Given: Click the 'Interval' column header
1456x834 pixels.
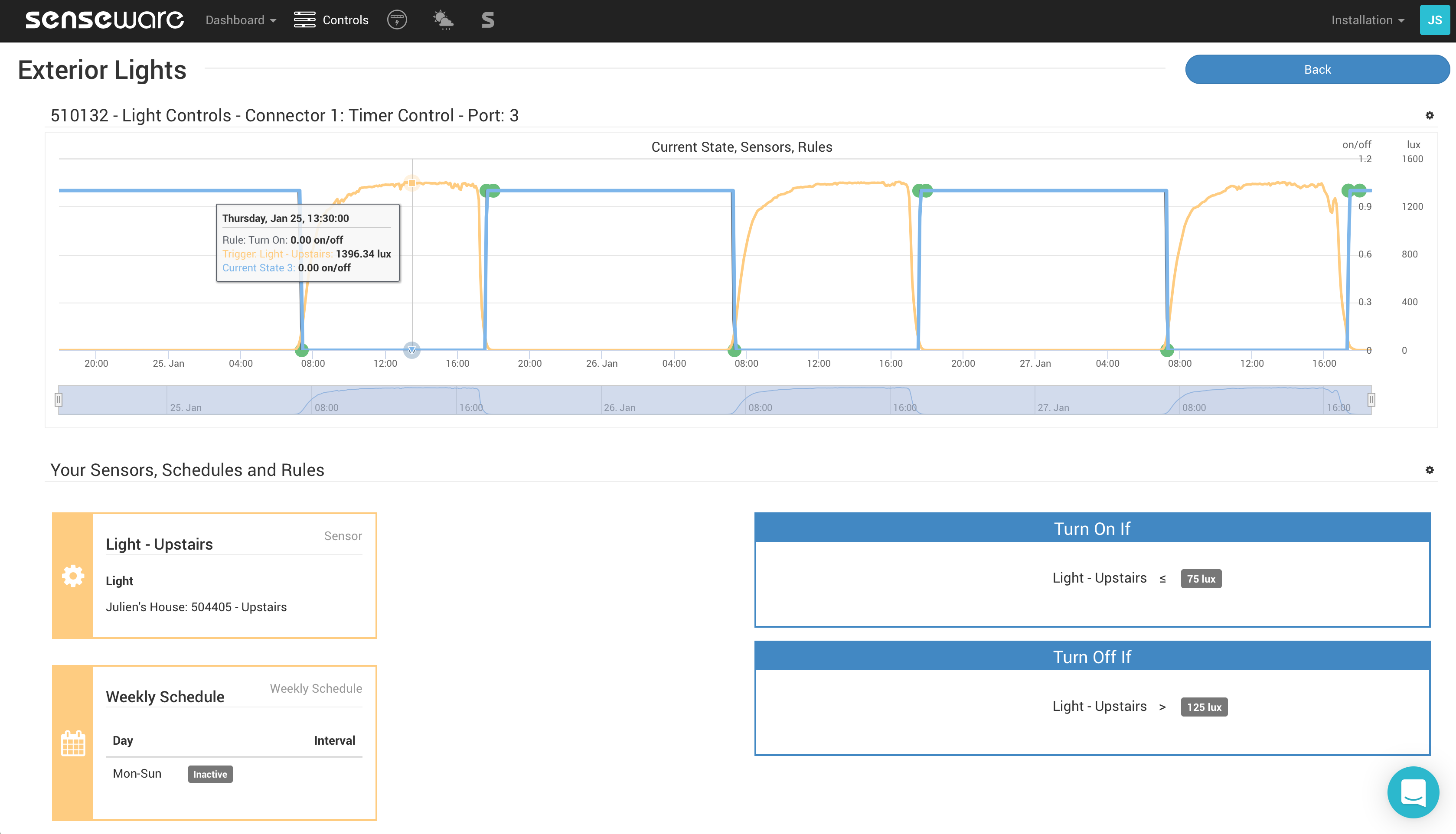Looking at the screenshot, I should point(334,741).
